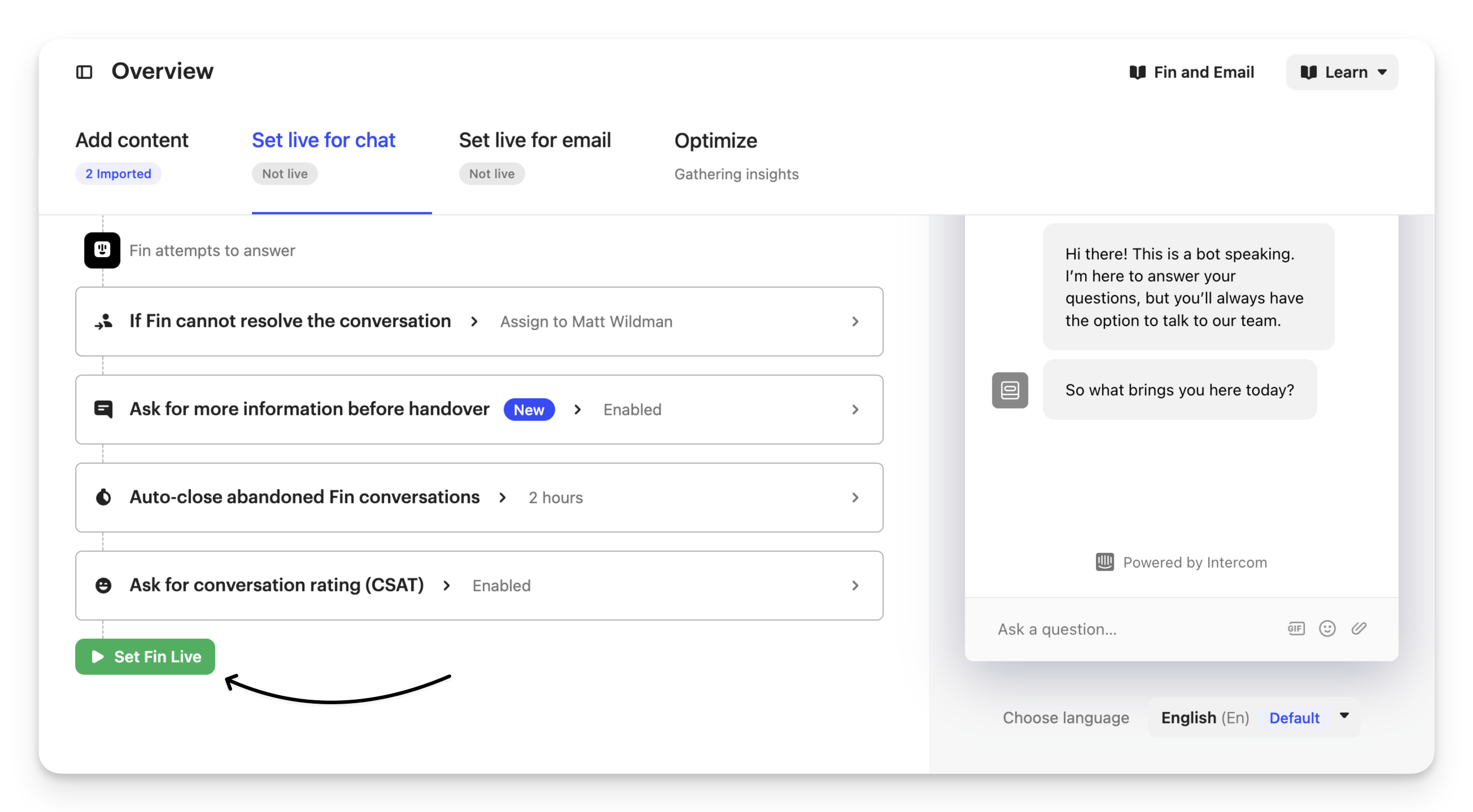Toggle the sidebar panel icon beside Overview
Viewport: 1473px width, 812px height.
84,72
